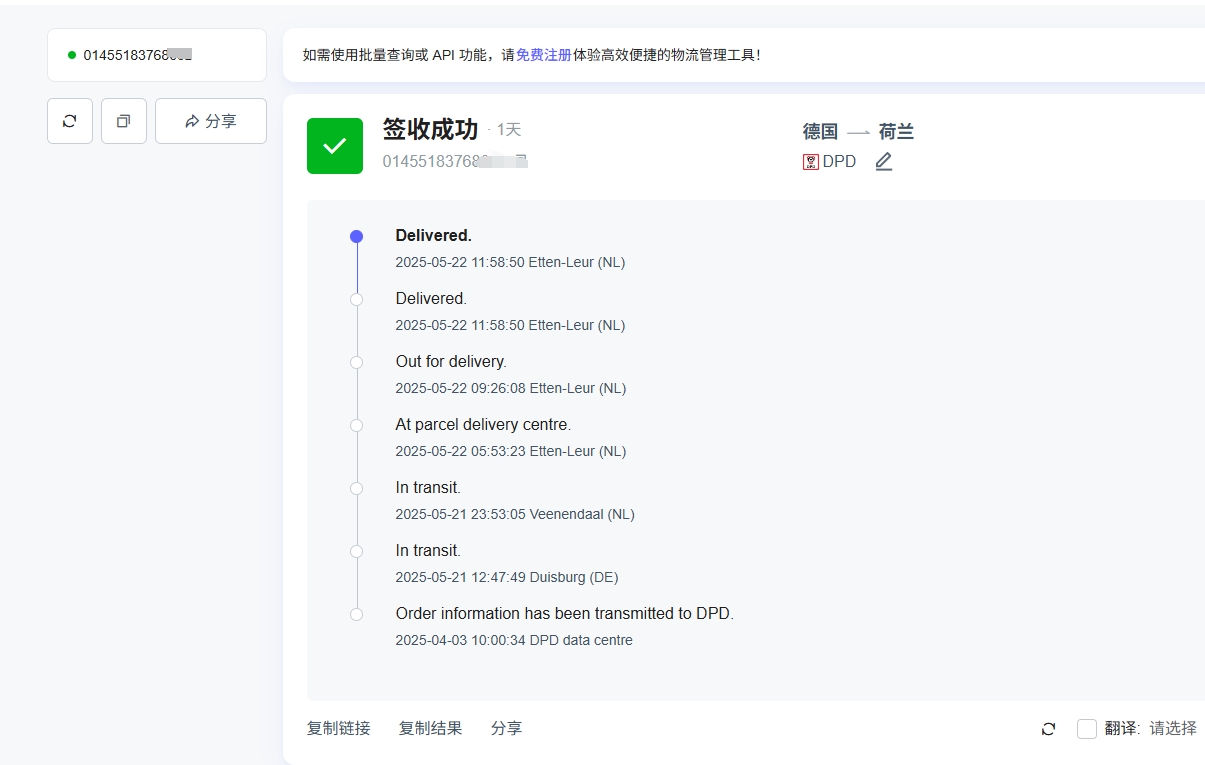Edit carrier using the pencil icon
The image size is (1205, 765).
(x=883, y=161)
